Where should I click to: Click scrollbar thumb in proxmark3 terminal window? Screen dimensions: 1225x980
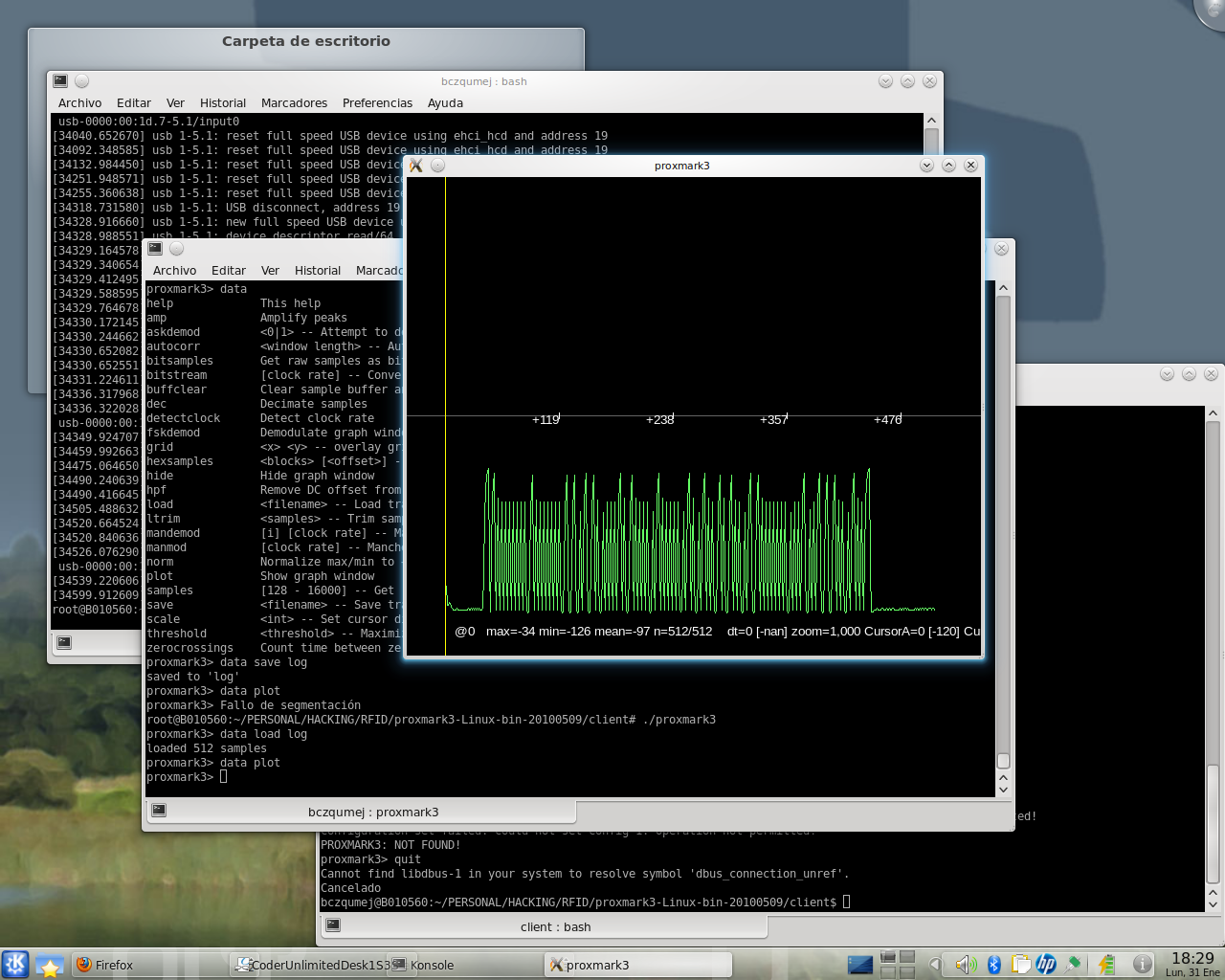click(1003, 761)
